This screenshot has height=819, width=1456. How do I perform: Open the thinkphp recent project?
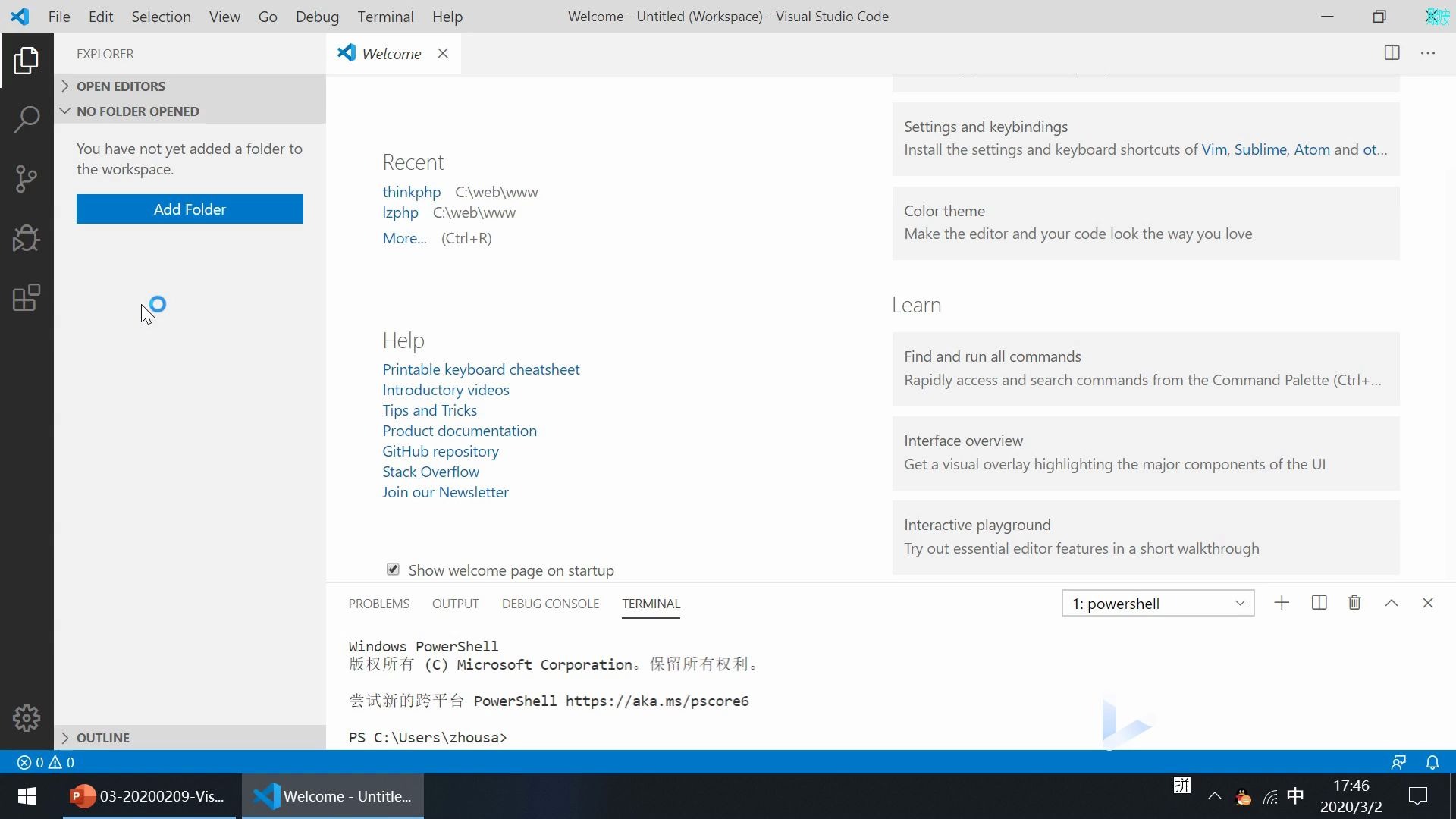(410, 191)
